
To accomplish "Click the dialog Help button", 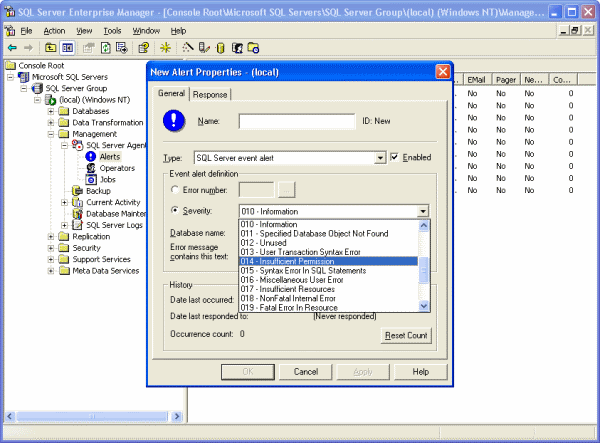I will tap(420, 371).
